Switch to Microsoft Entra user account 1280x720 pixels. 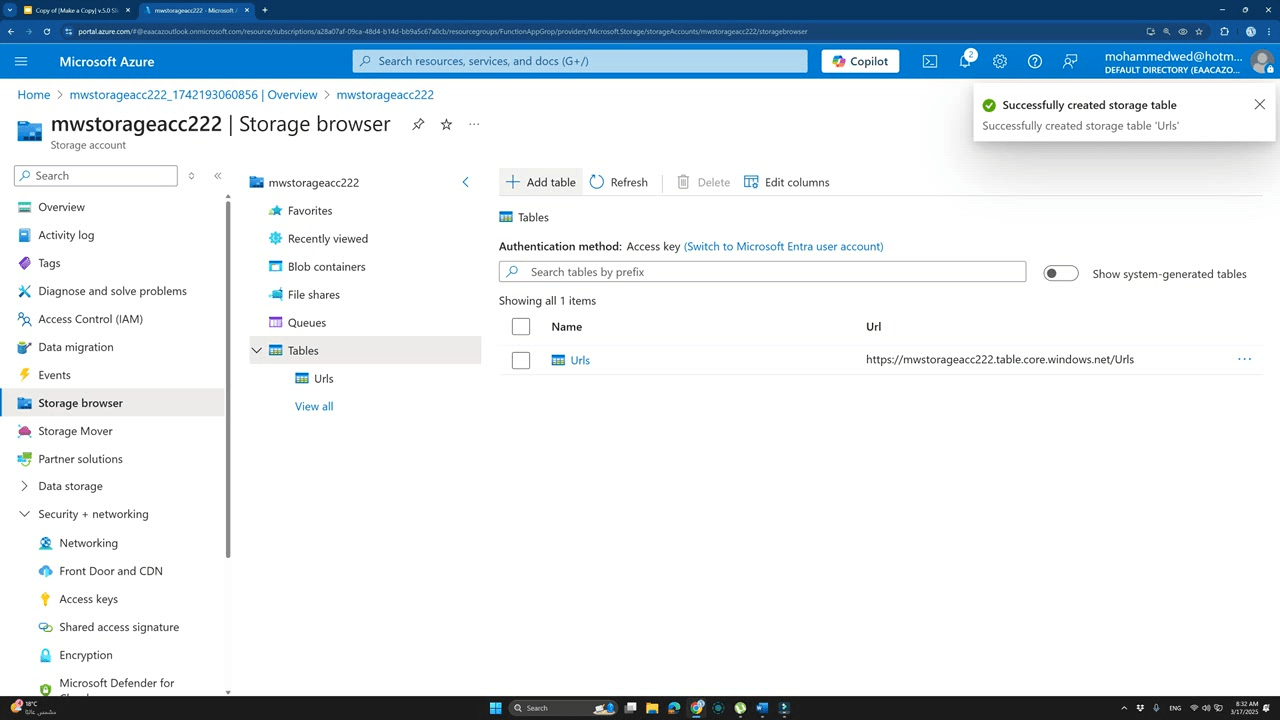tap(783, 246)
